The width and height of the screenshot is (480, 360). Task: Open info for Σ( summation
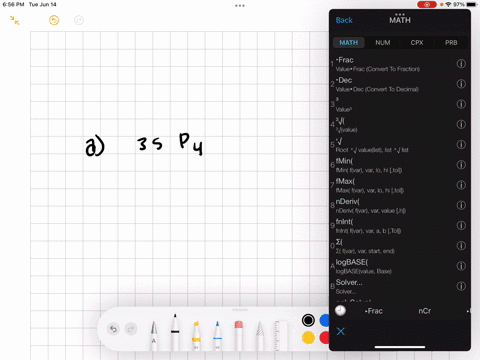click(461, 246)
